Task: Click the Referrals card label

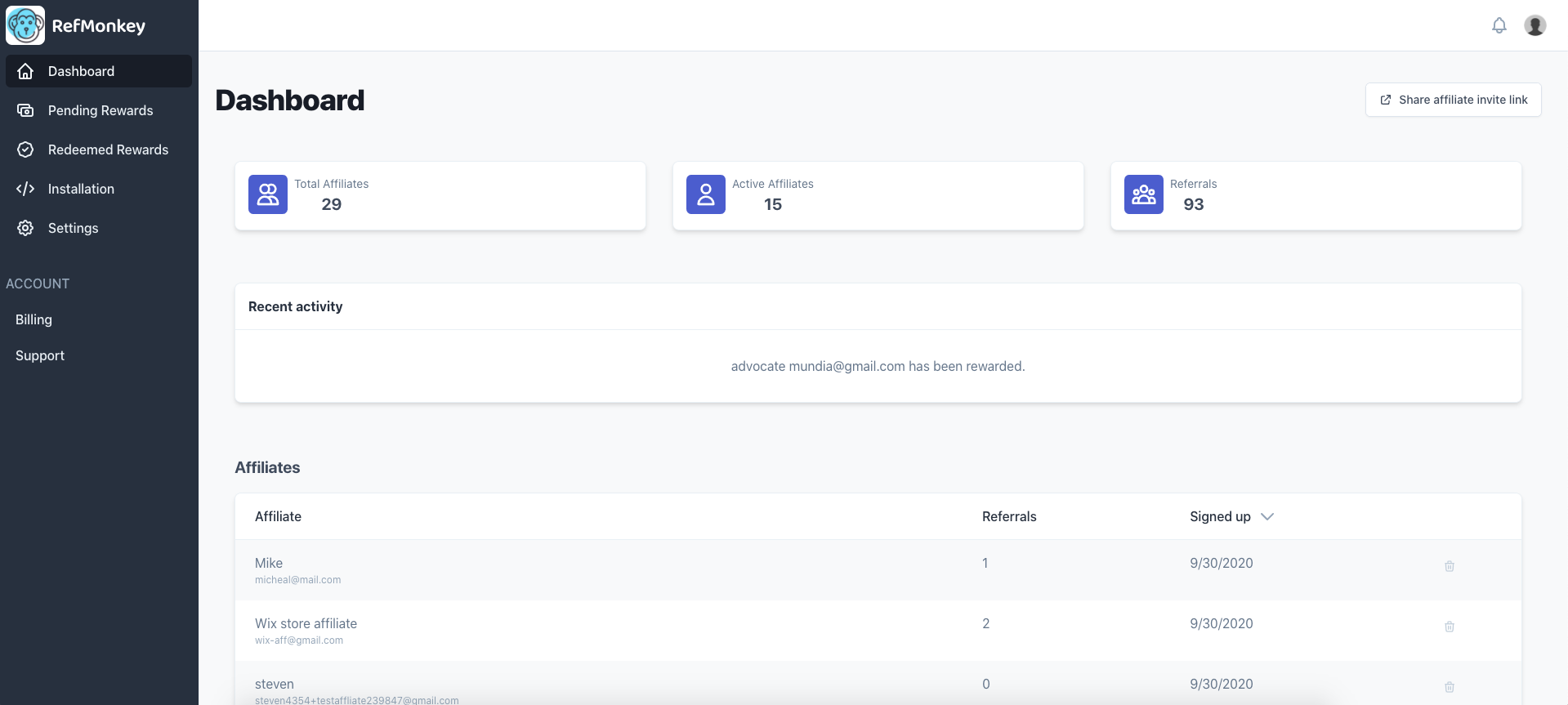Action: click(1194, 184)
